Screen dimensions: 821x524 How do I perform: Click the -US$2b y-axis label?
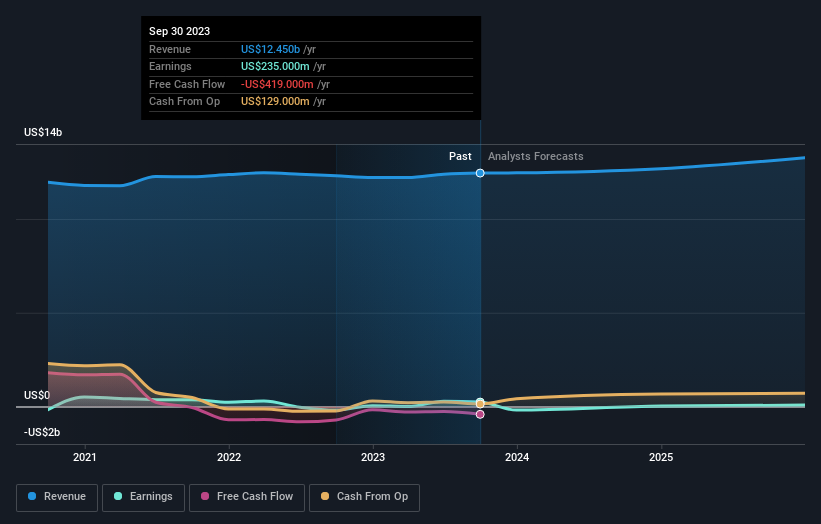pos(42,432)
